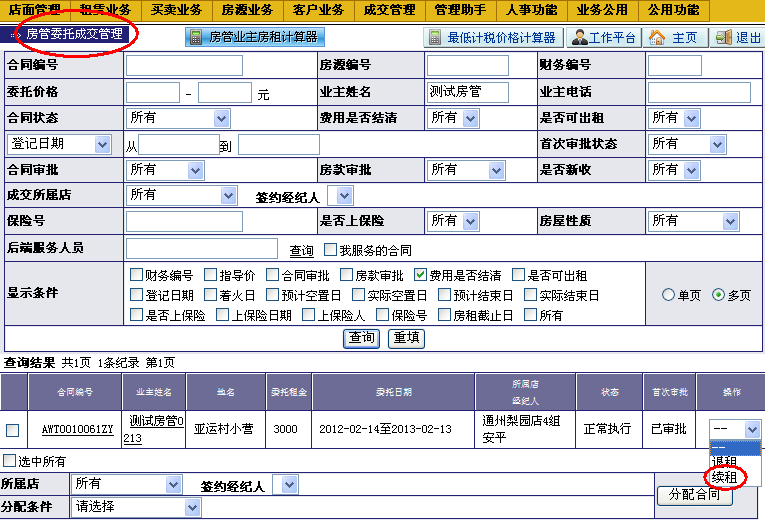765x525 pixels.
Task: Click the 保险号 input field
Action: [184, 221]
